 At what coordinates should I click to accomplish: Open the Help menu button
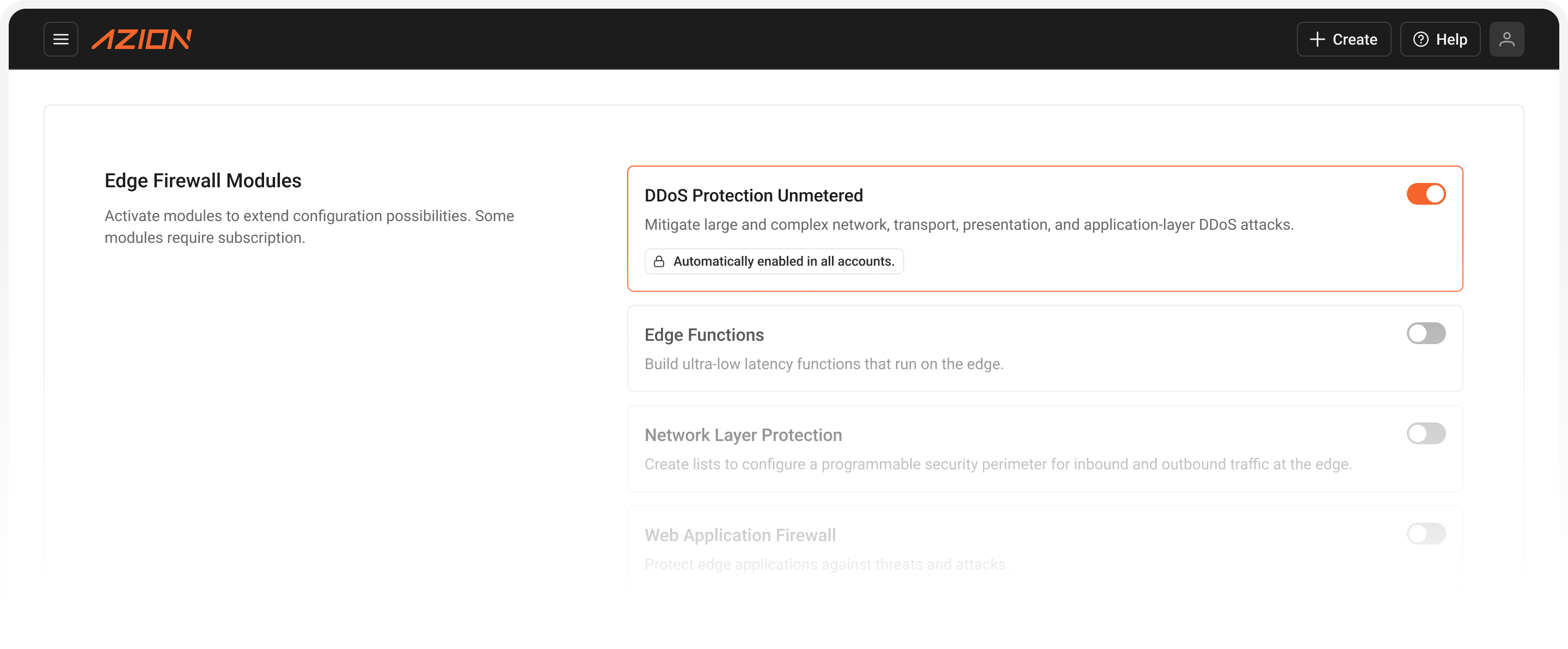1440,40
